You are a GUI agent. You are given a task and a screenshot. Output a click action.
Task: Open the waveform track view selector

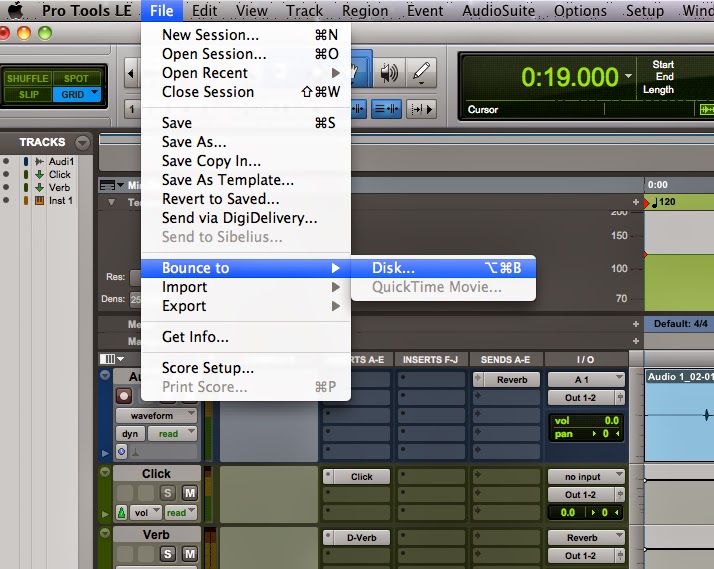click(x=156, y=416)
